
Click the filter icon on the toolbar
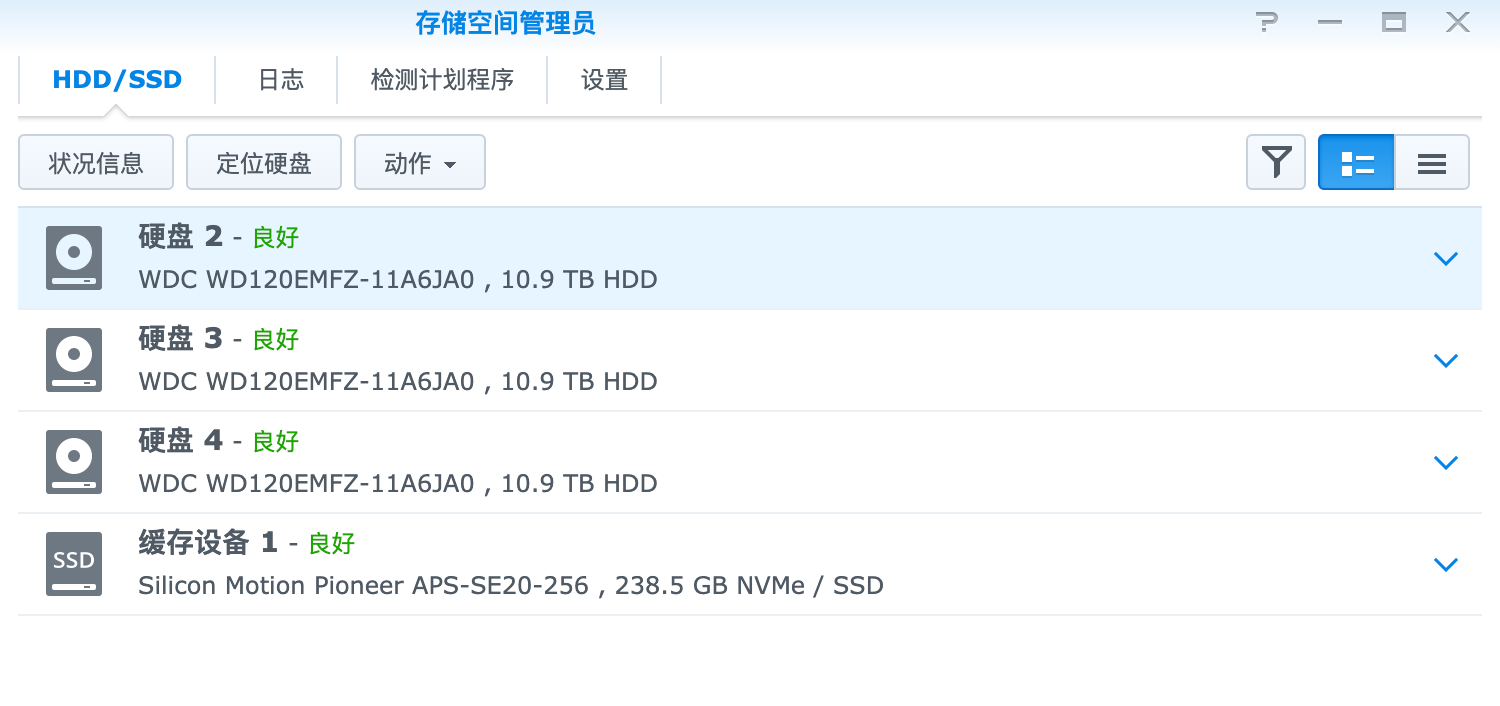(1275, 162)
